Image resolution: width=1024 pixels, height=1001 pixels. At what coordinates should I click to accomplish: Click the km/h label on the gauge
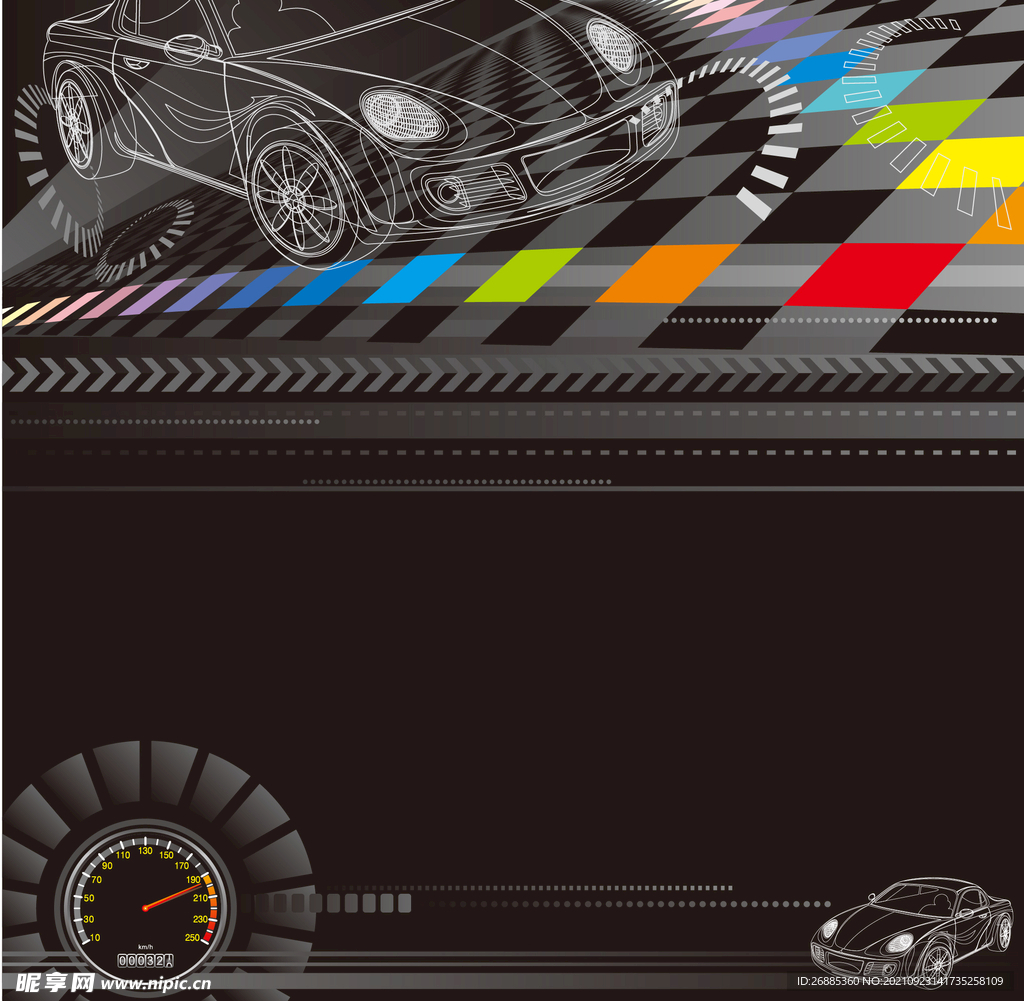[146, 947]
